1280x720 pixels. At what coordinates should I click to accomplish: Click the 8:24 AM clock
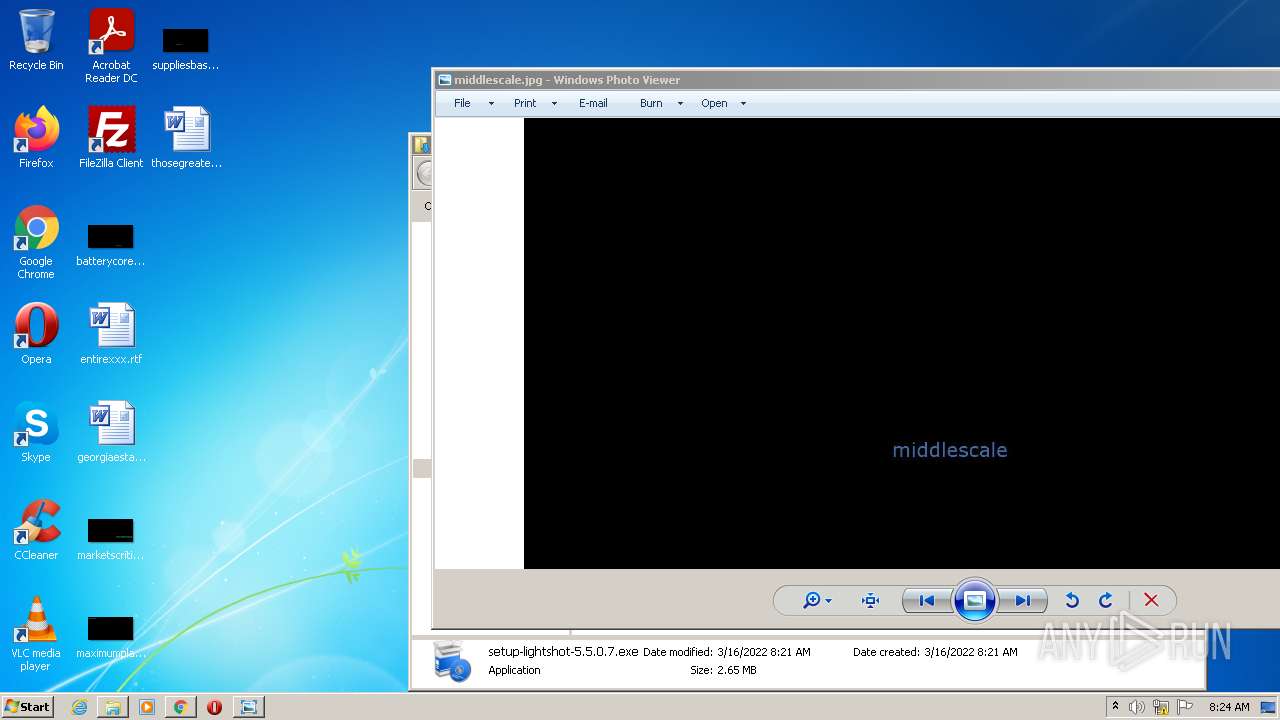pyautogui.click(x=1229, y=707)
